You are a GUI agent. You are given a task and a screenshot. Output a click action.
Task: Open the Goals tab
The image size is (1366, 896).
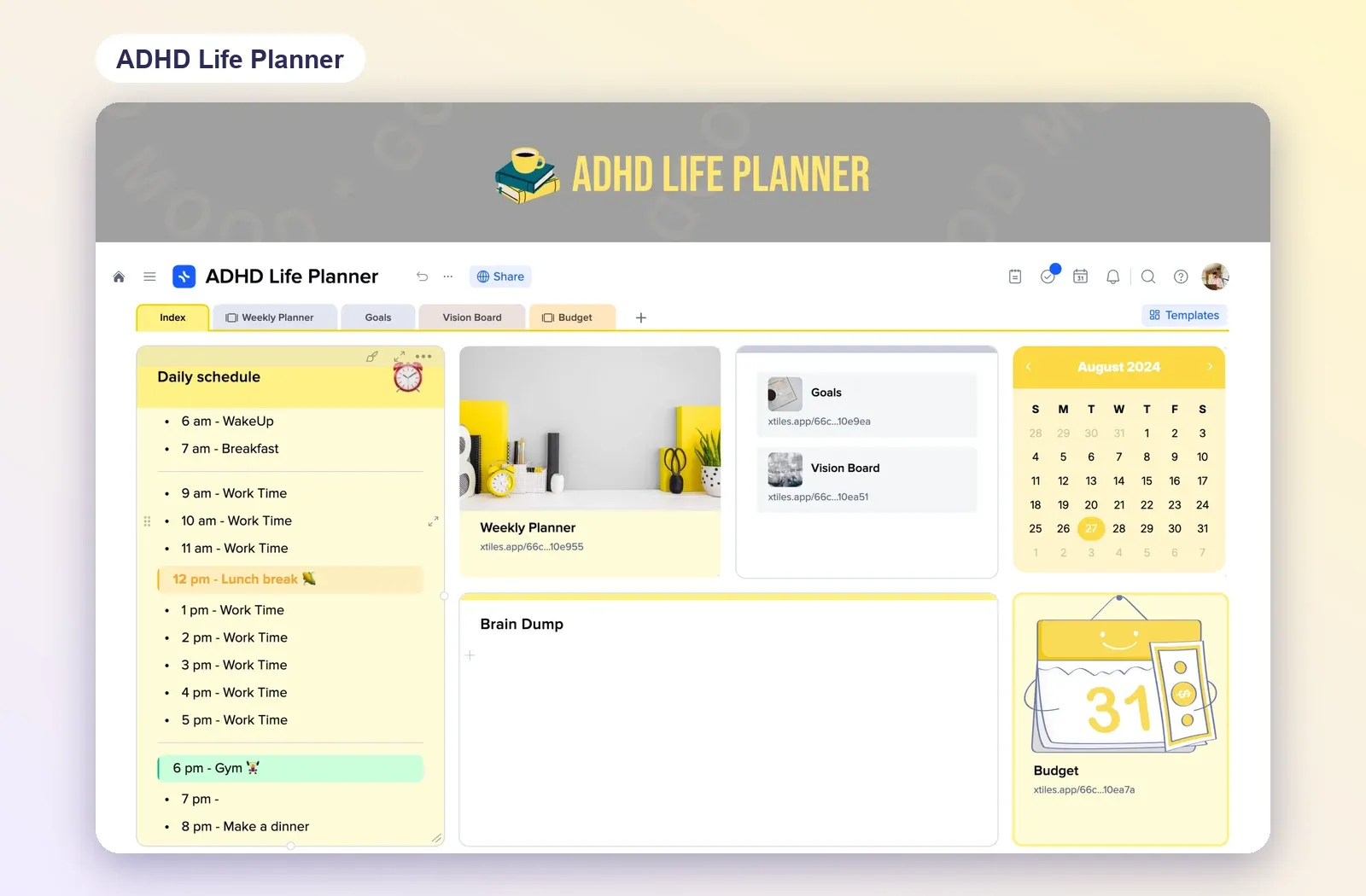click(378, 317)
